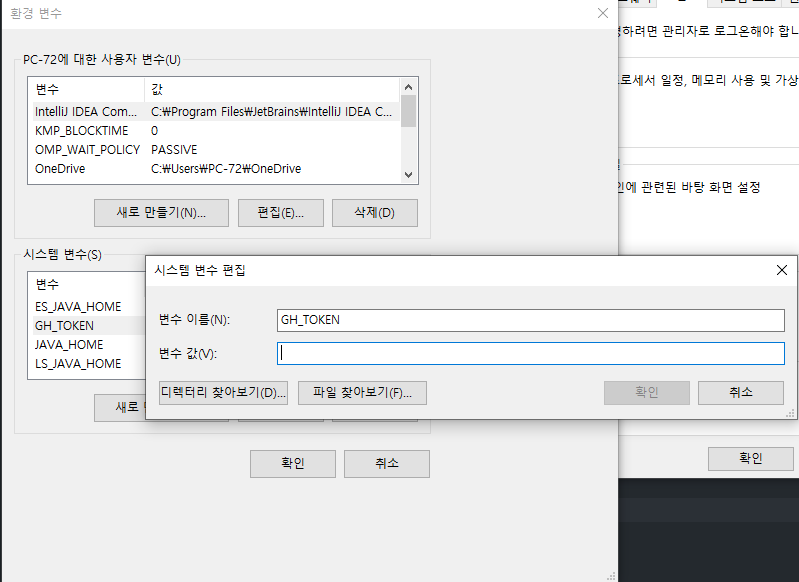Close the 환경 변수 window
The image size is (799, 582).
602,14
